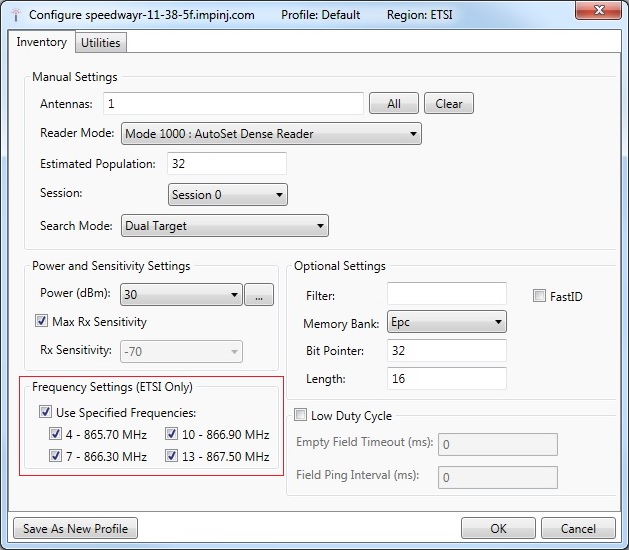Clear the antennas list
This screenshot has height=550, width=629.
click(x=448, y=104)
